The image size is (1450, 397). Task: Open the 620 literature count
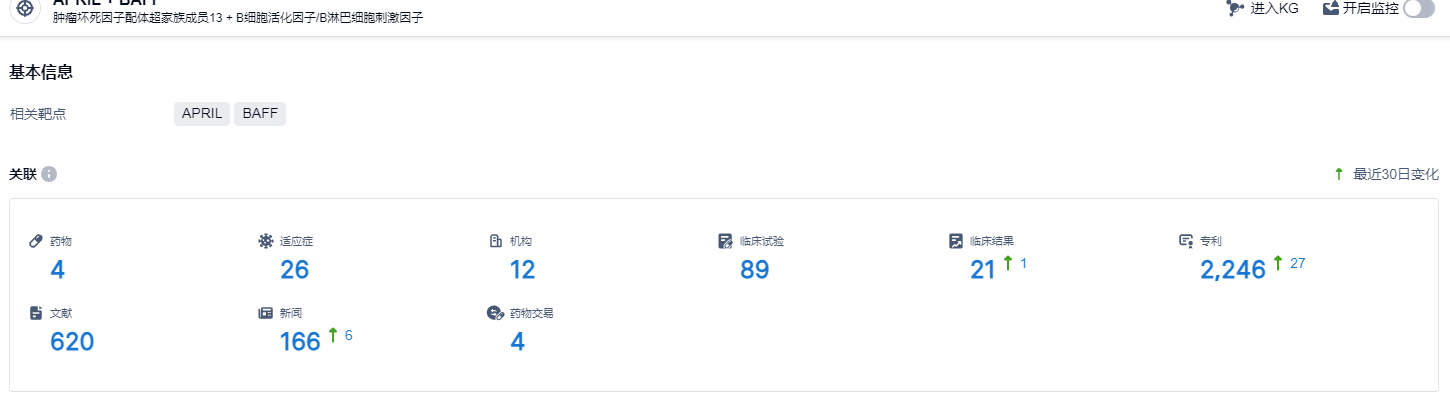pos(72,342)
